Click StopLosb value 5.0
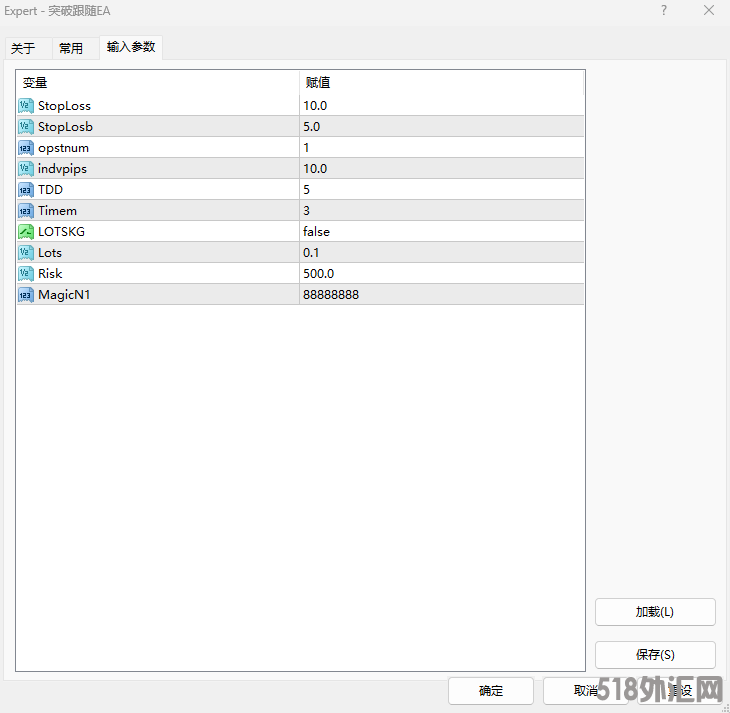Image resolution: width=730 pixels, height=713 pixels. pos(441,127)
